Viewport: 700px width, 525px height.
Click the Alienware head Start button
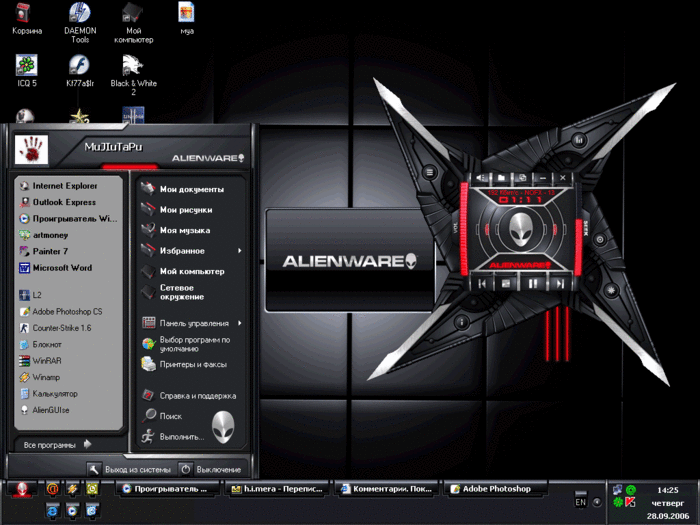pos(22,490)
